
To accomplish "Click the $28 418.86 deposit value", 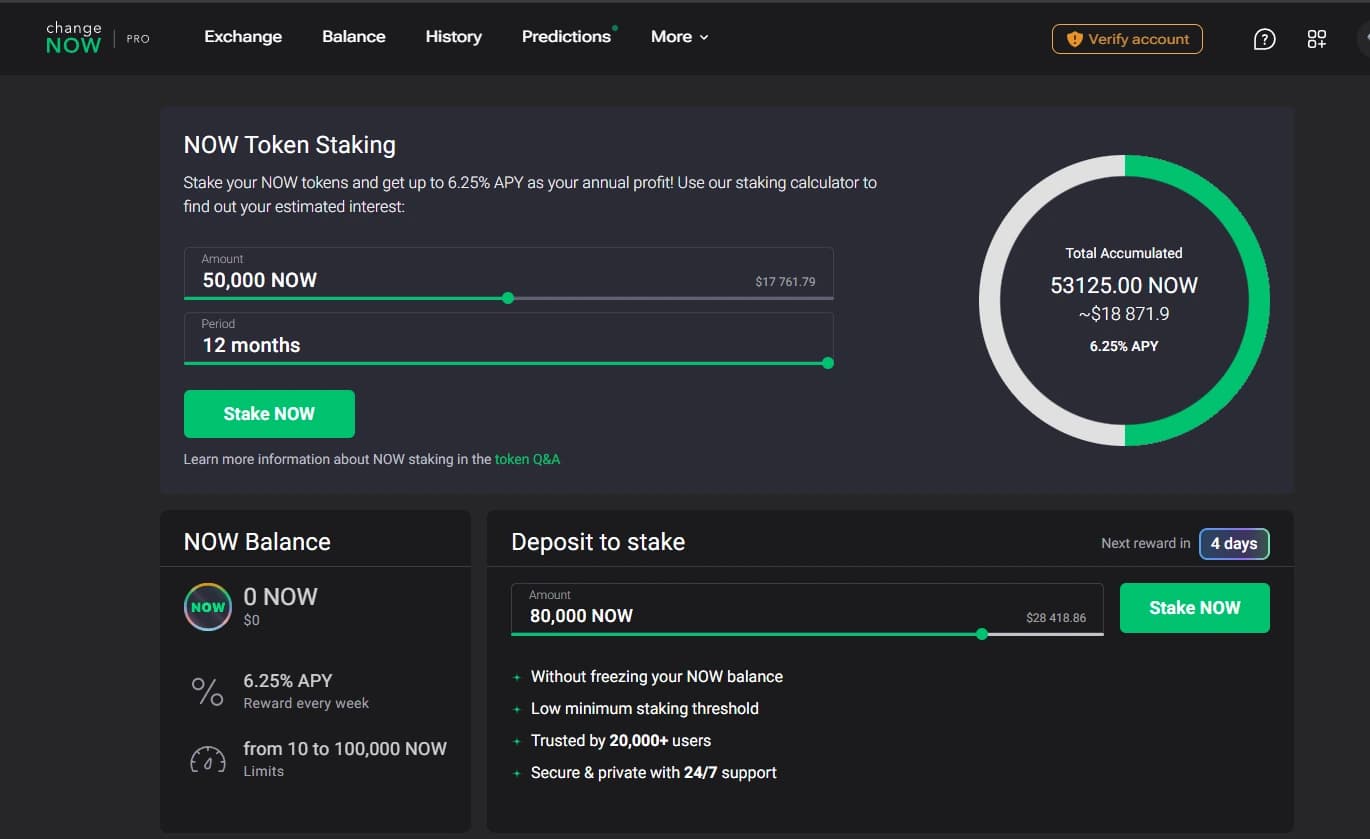I will click(1056, 618).
